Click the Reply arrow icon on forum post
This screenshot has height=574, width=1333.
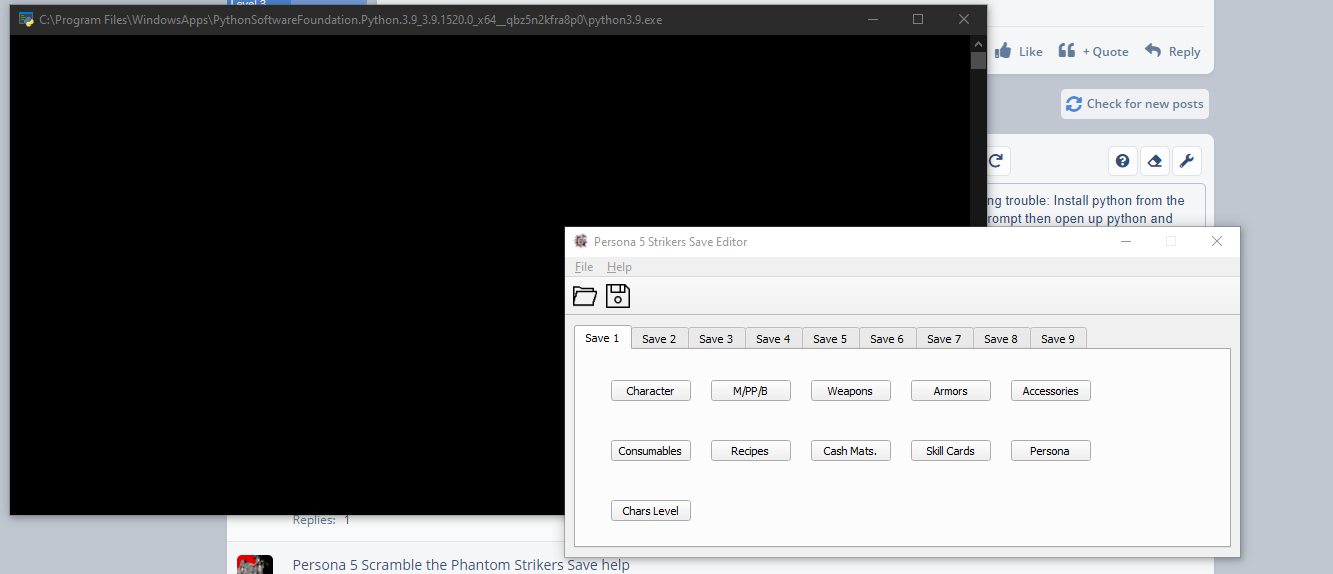click(x=1153, y=50)
